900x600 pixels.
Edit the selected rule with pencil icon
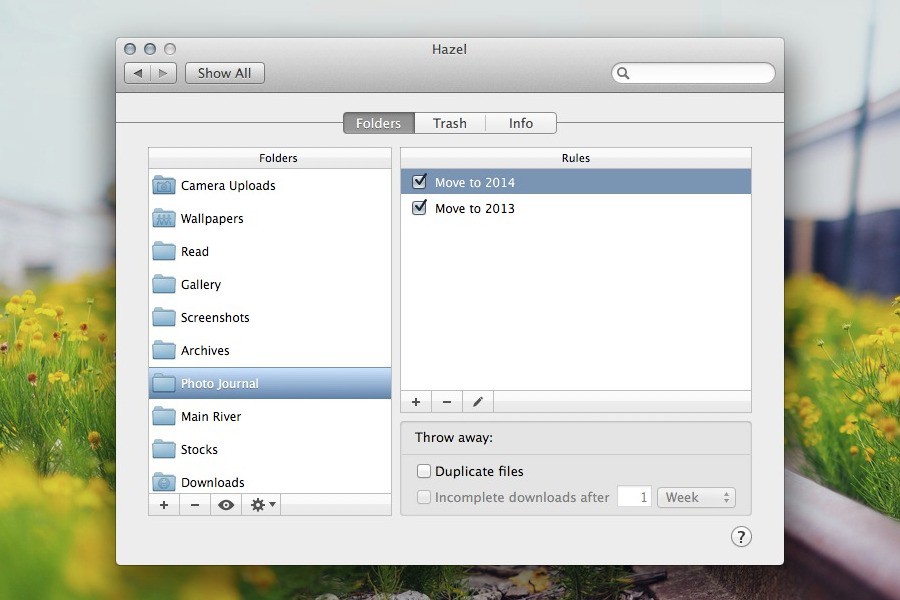pos(478,402)
